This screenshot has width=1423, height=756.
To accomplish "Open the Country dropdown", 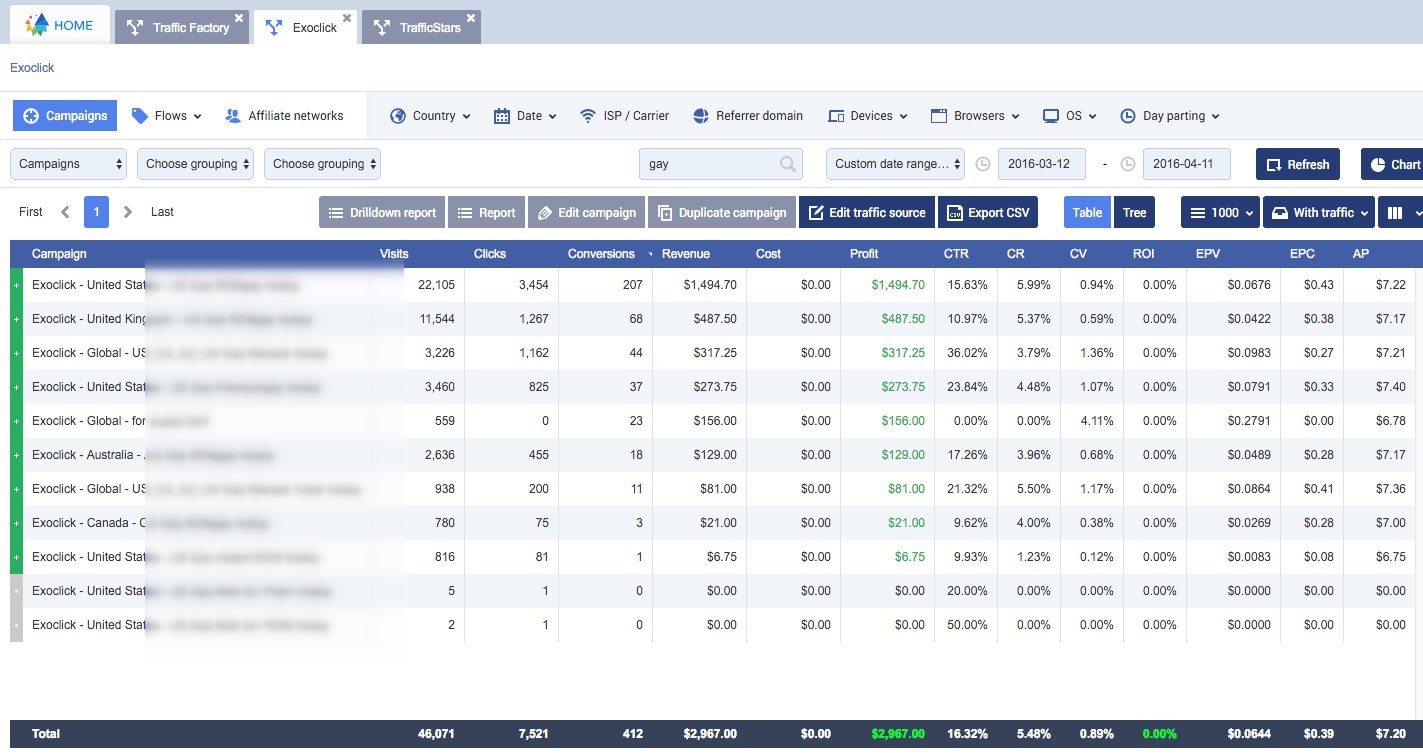I will 430,116.
